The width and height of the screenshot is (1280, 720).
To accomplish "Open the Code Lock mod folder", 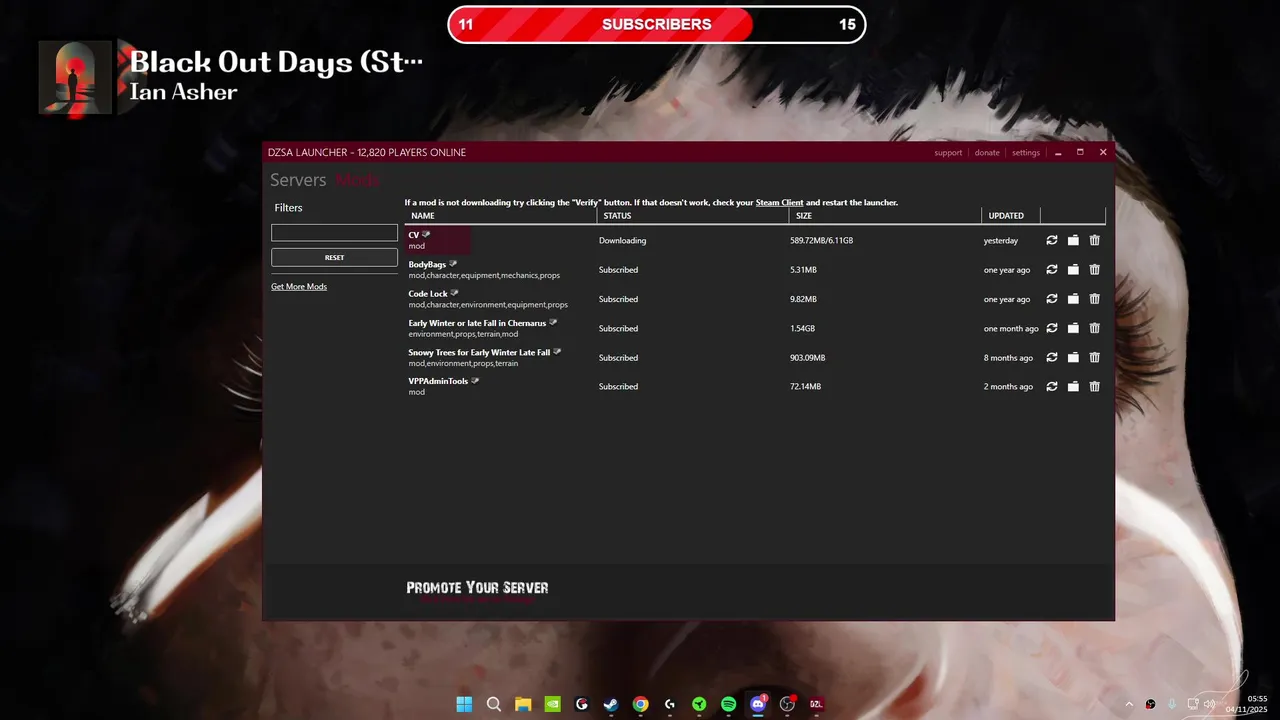I will click(x=1073, y=298).
